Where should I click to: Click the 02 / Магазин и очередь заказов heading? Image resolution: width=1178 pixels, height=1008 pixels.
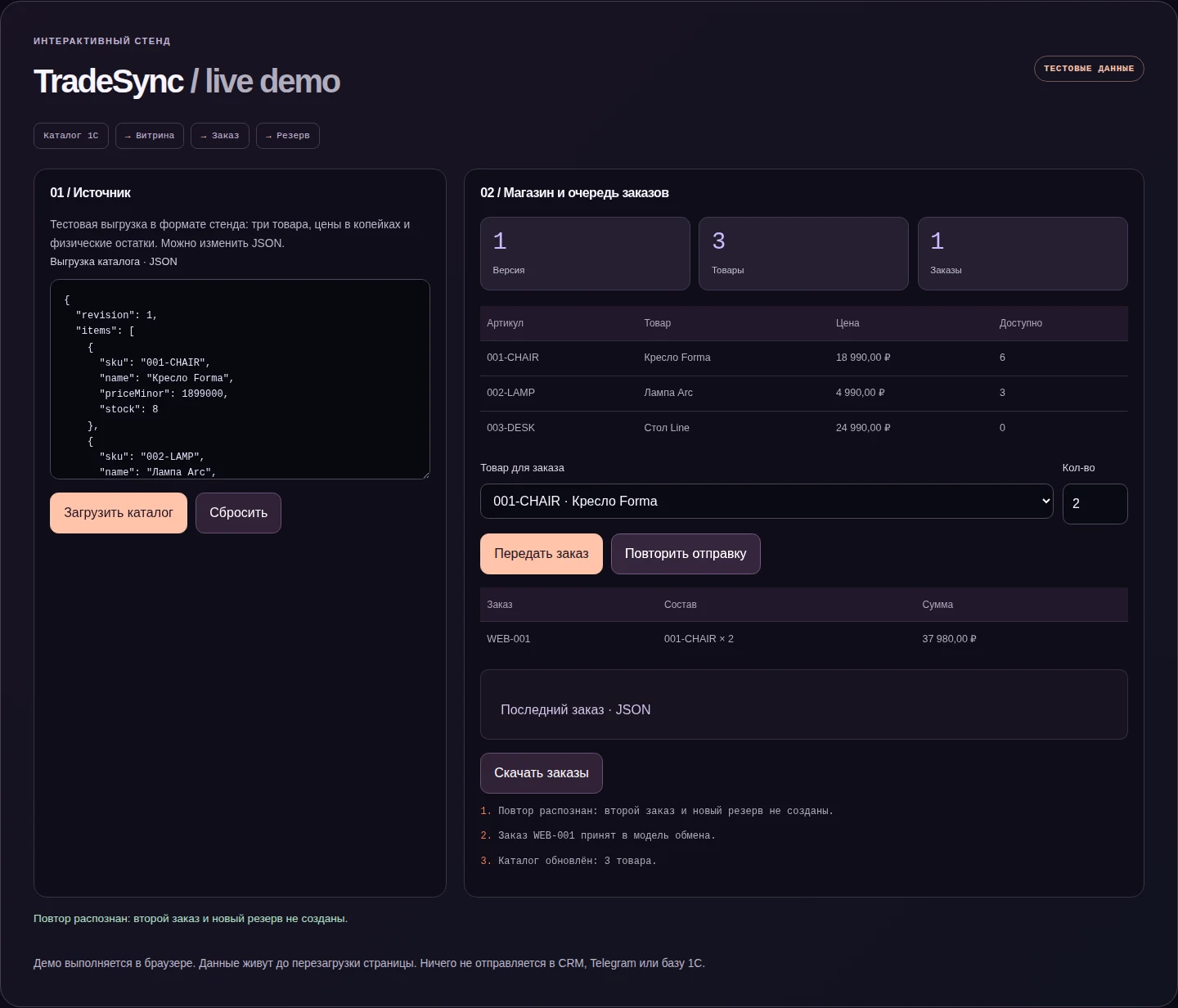(x=574, y=193)
